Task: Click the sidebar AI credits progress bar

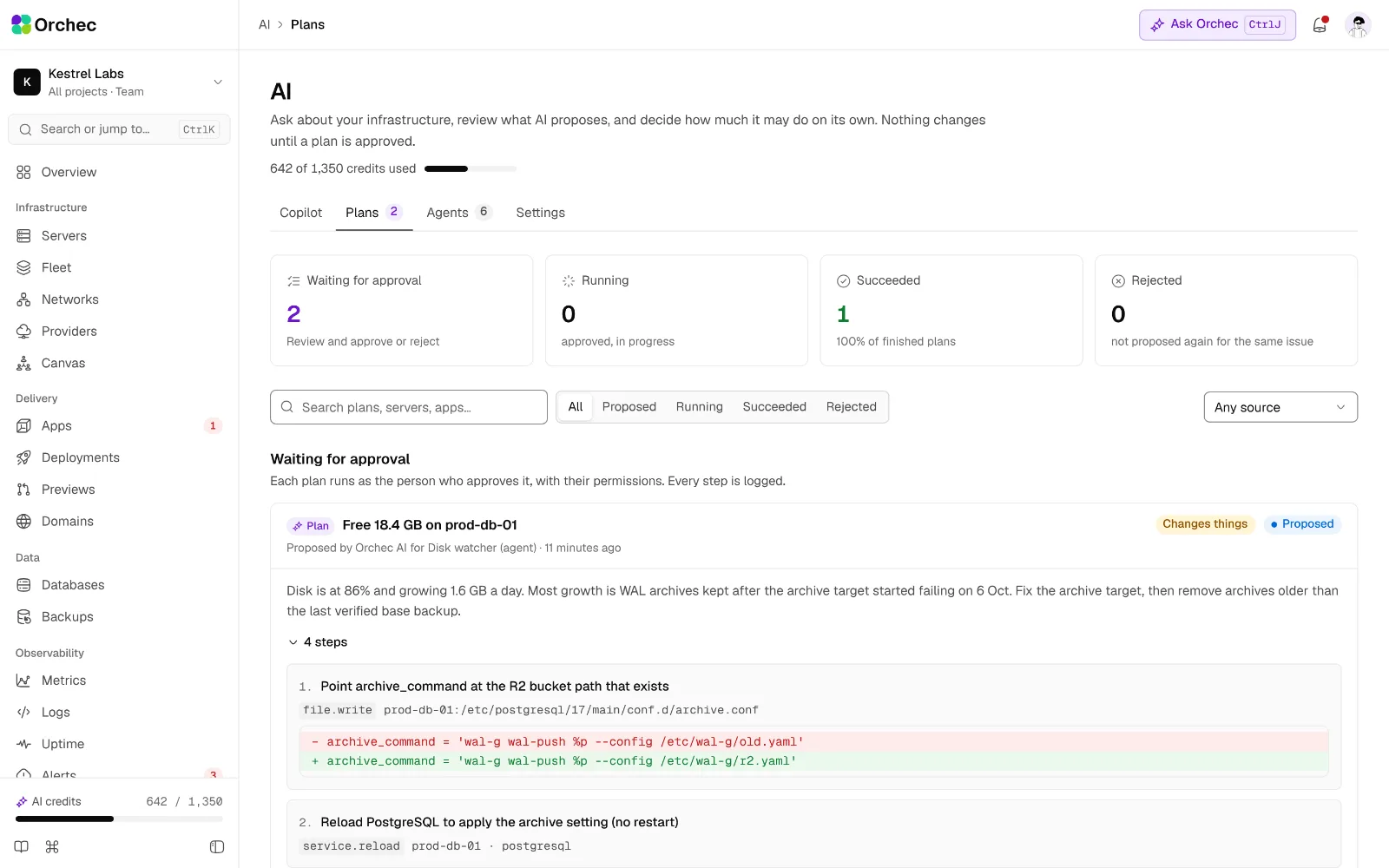Action: point(119,819)
